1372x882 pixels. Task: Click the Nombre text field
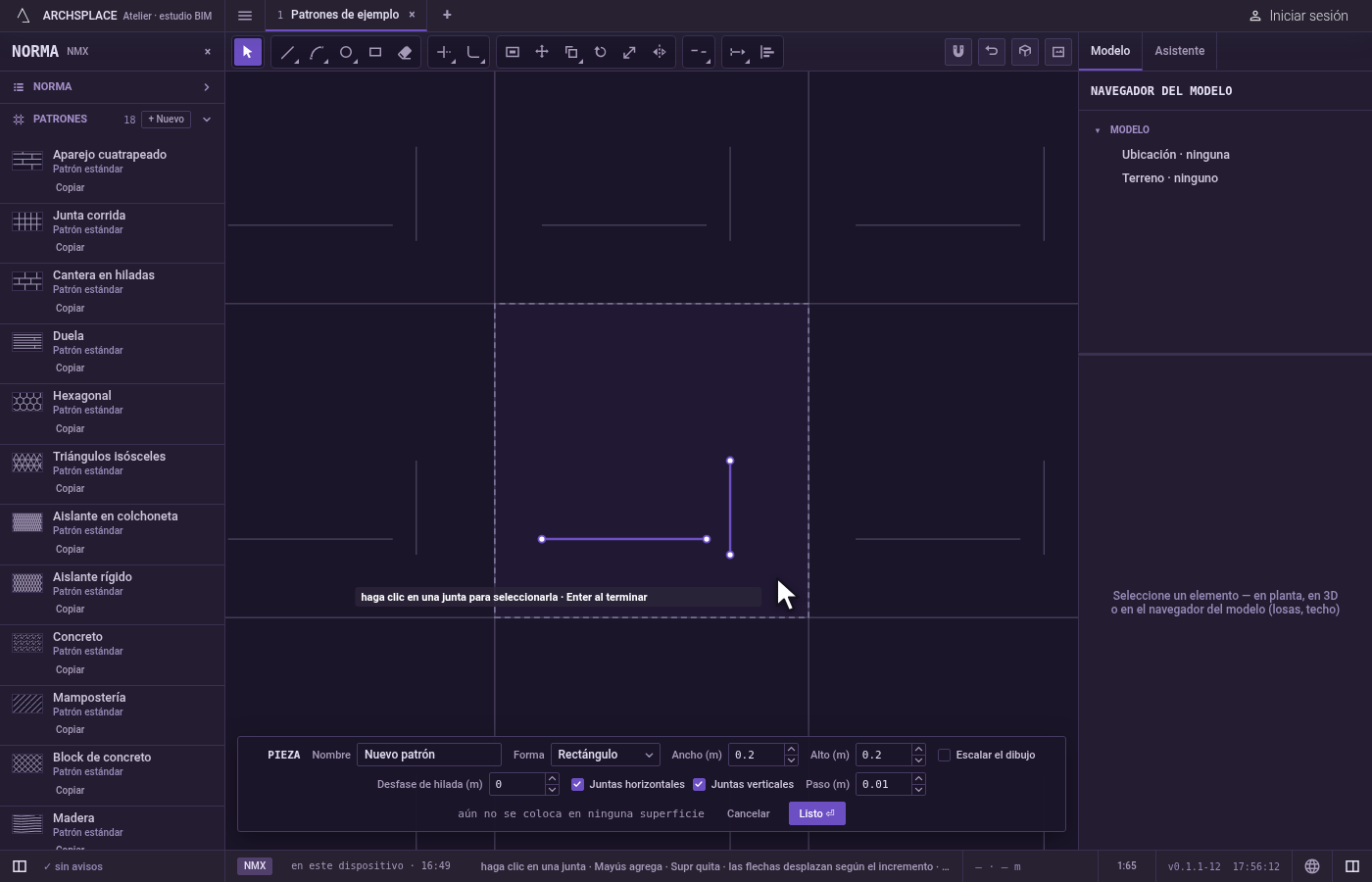tap(429, 755)
